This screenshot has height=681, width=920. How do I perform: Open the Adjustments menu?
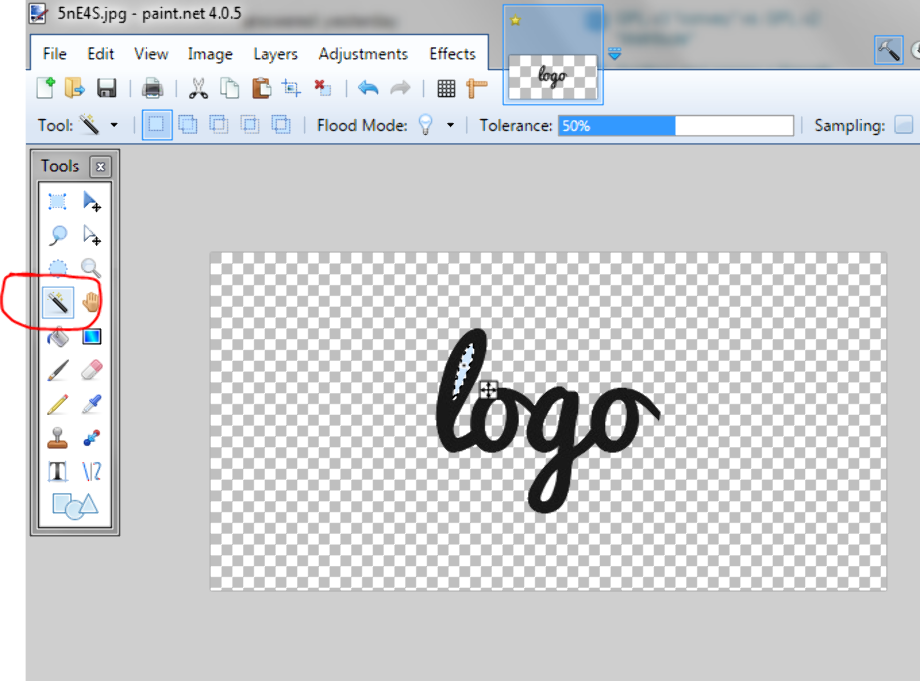tap(363, 54)
